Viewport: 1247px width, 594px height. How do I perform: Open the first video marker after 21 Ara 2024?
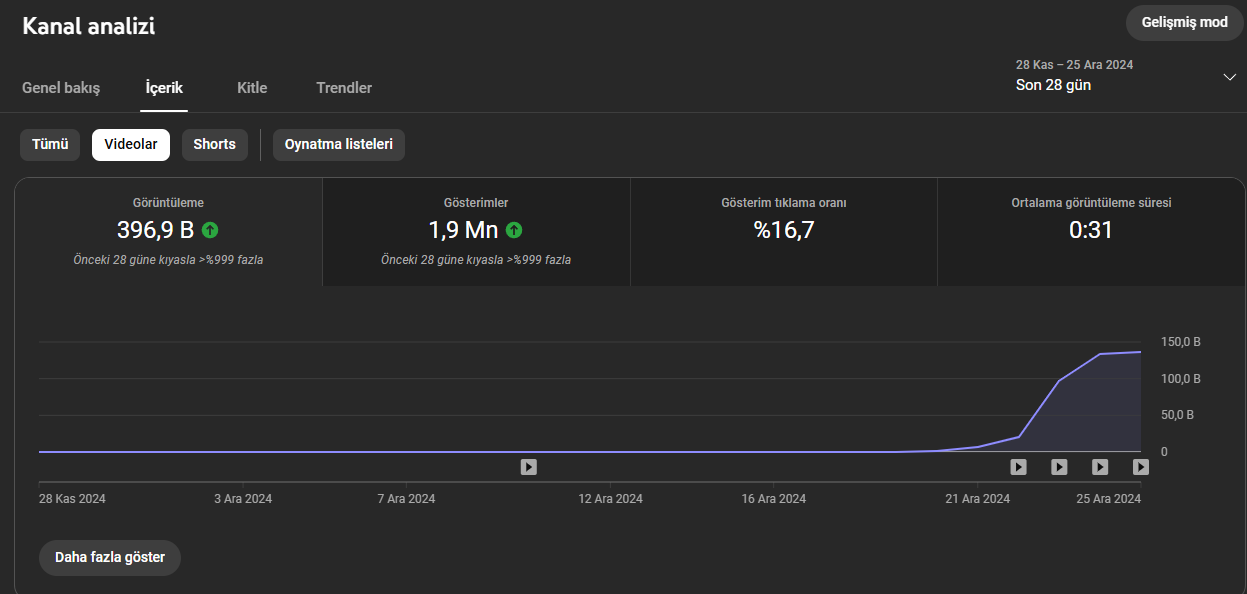tap(1018, 466)
